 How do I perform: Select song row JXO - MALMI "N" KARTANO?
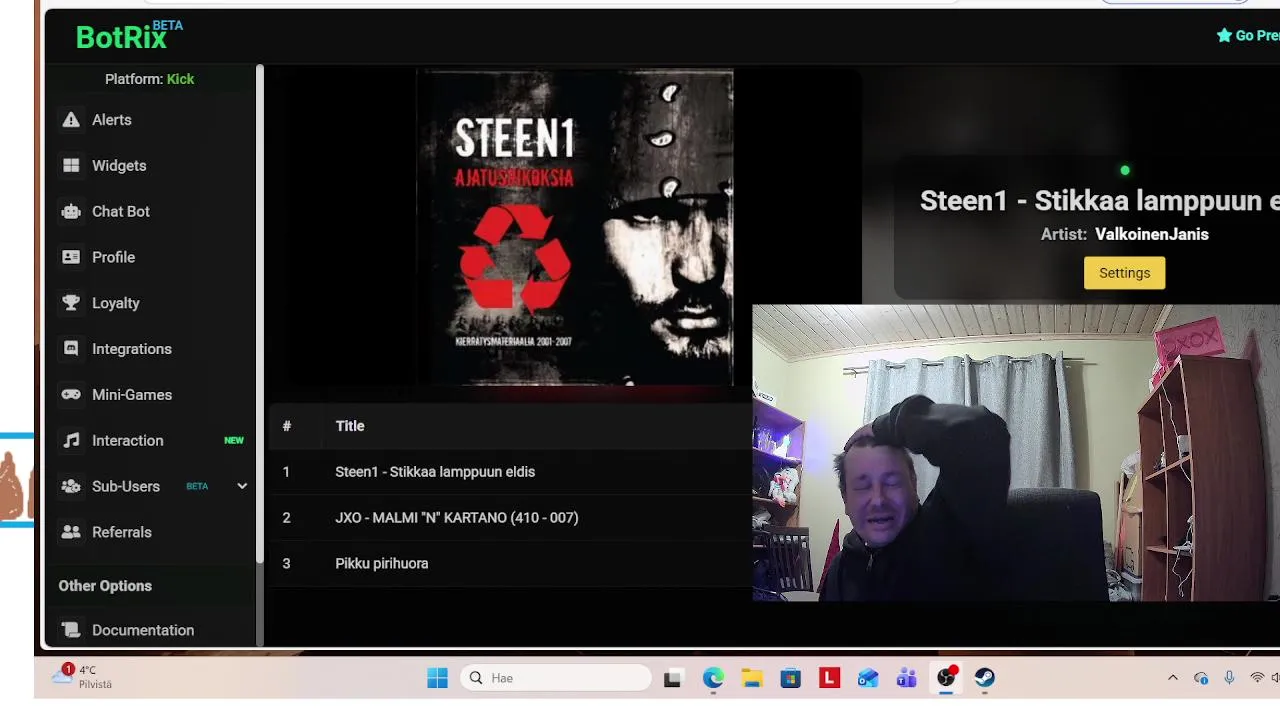click(x=510, y=518)
